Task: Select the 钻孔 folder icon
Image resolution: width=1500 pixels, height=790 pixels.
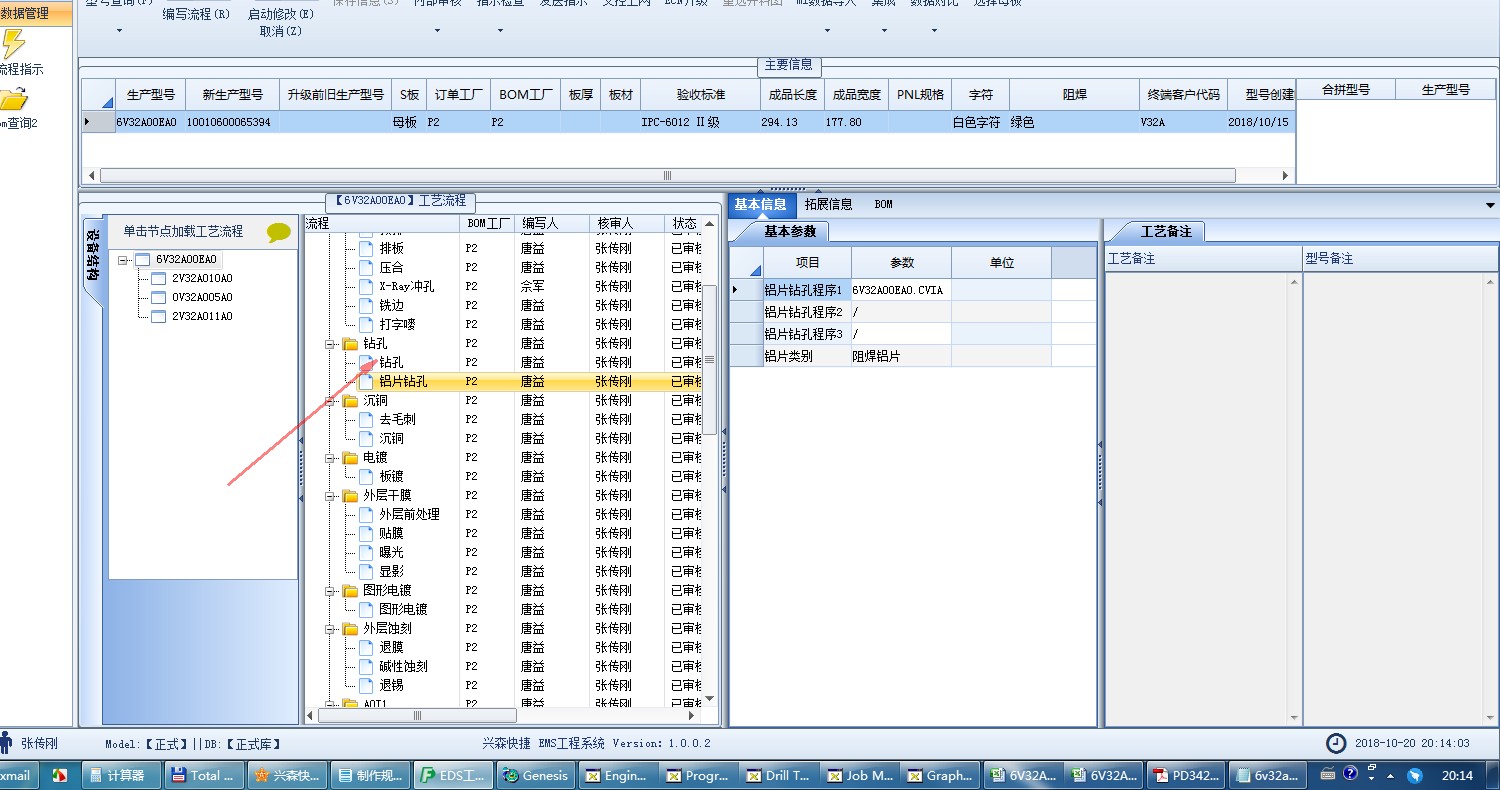Action: point(350,343)
